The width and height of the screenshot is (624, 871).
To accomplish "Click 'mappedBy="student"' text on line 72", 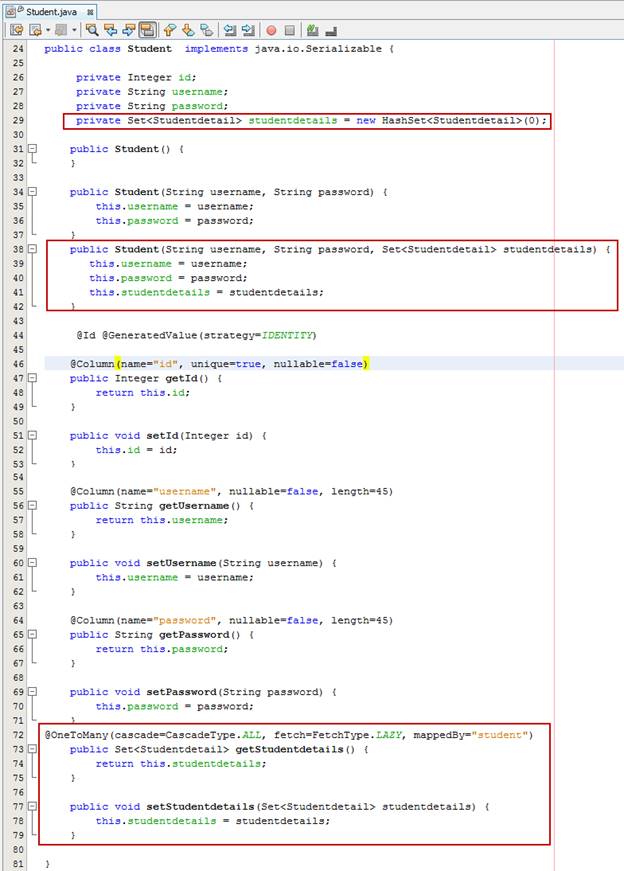I will click(470, 735).
